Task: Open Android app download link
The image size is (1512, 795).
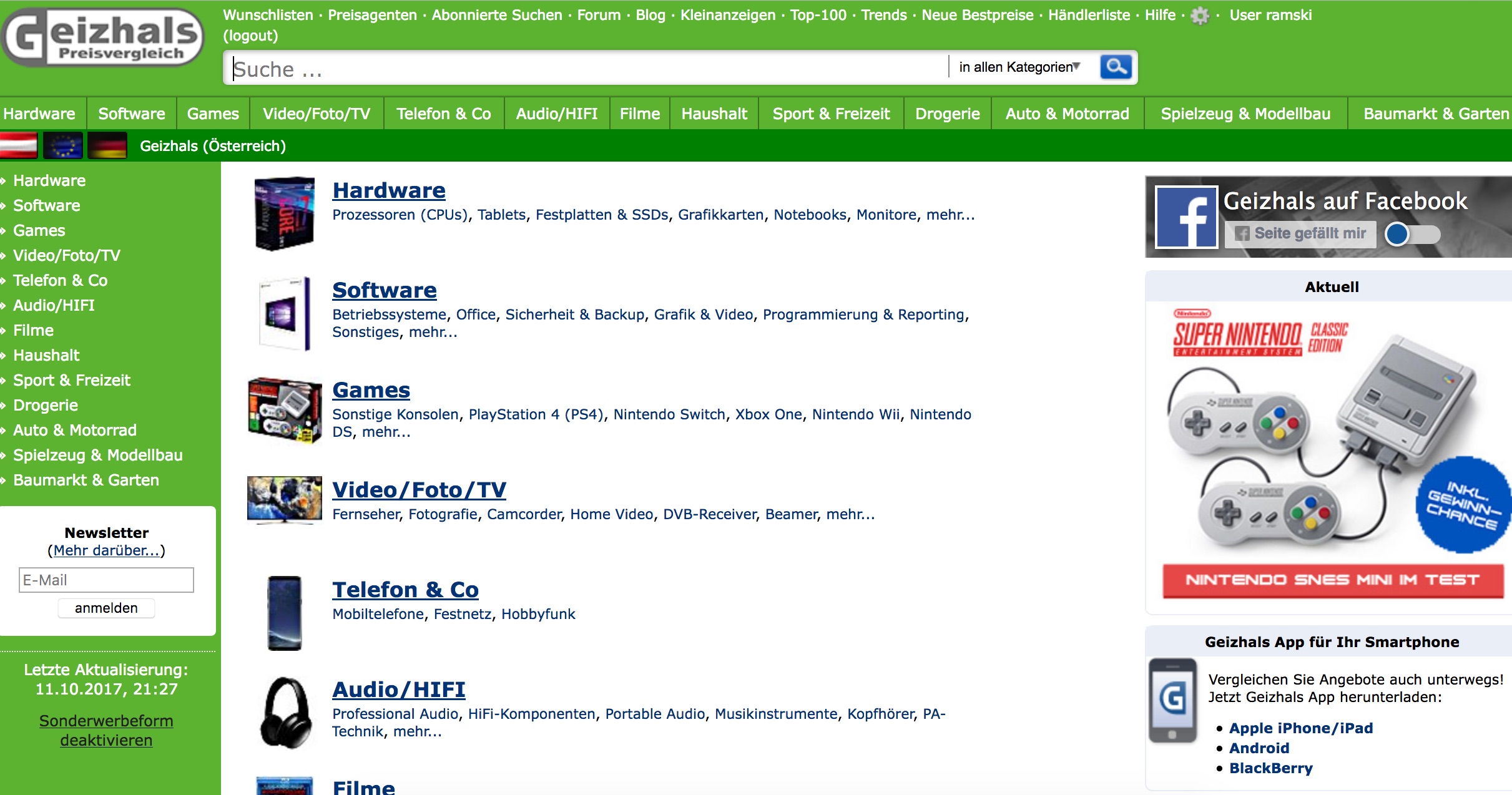Action: coord(1259,748)
